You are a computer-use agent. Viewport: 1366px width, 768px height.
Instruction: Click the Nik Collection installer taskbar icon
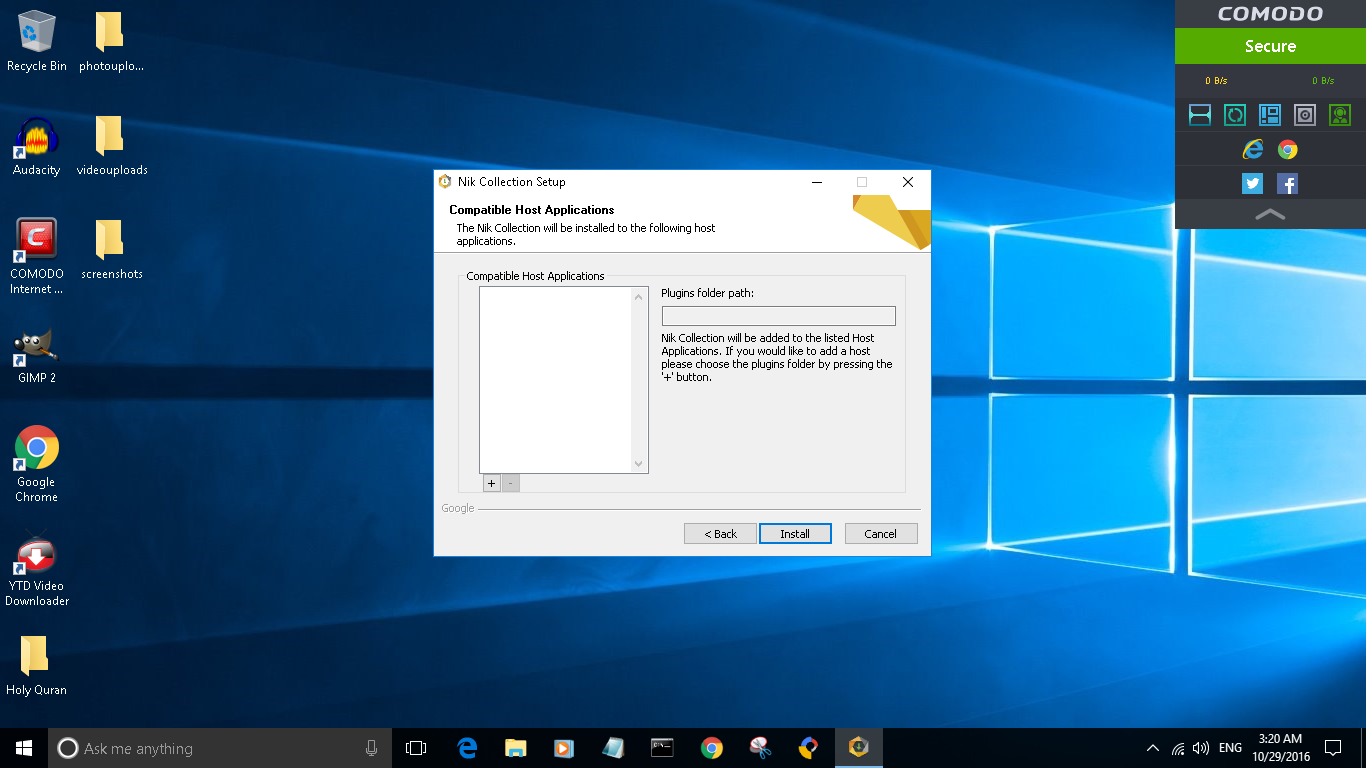[858, 748]
